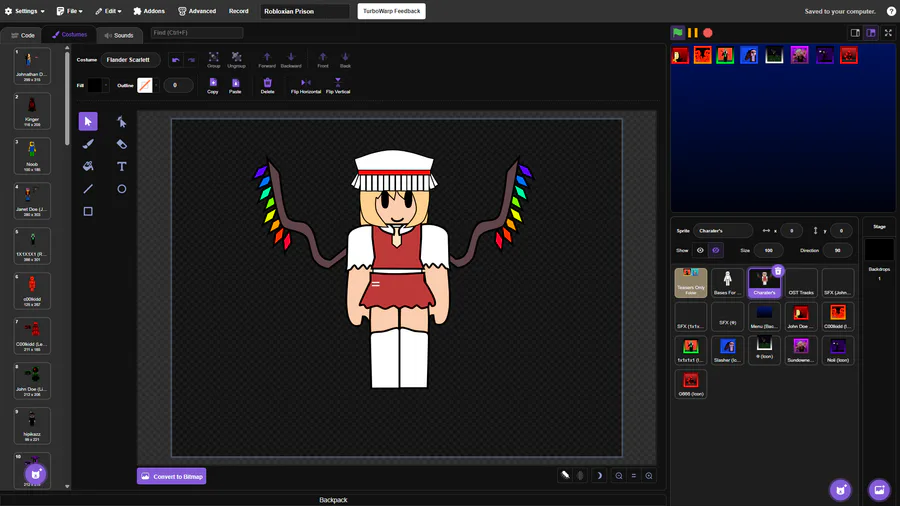This screenshot has width=900, height=506.
Task: Select the Stage backdrop thumbnail
Action: pos(879,250)
